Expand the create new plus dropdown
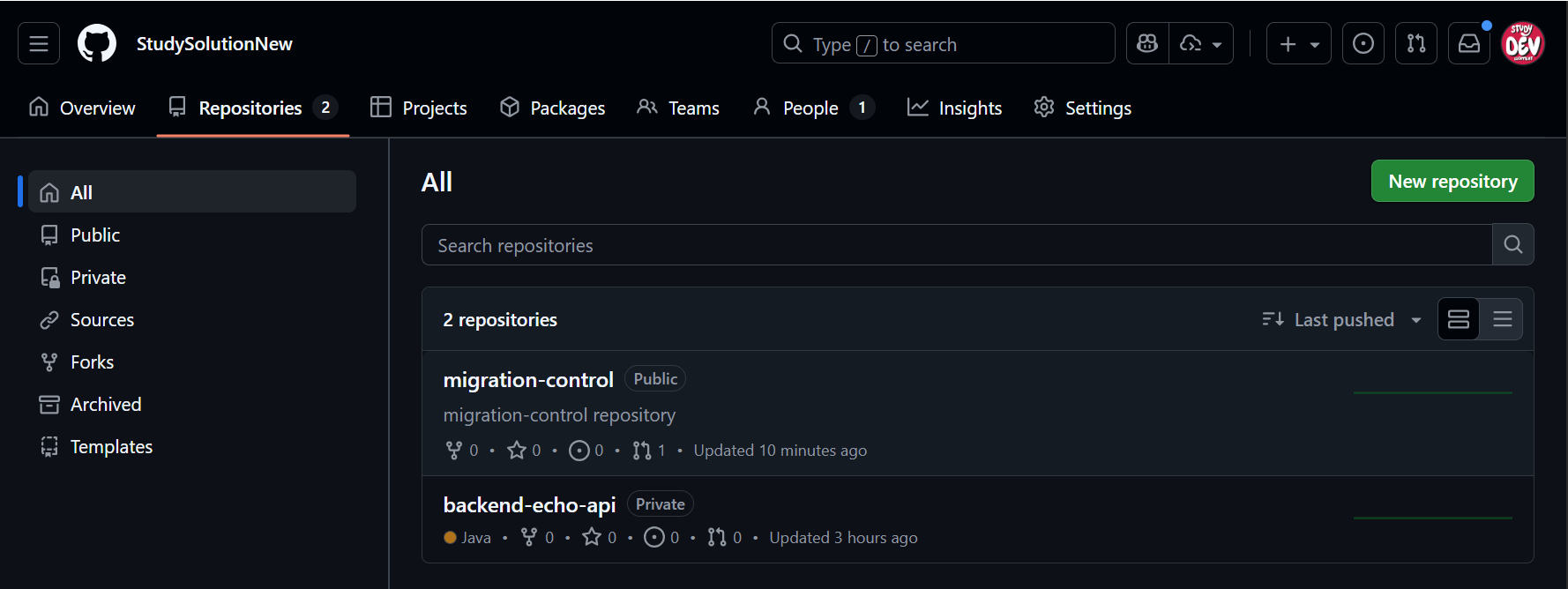The width and height of the screenshot is (1568, 589). click(x=1298, y=43)
